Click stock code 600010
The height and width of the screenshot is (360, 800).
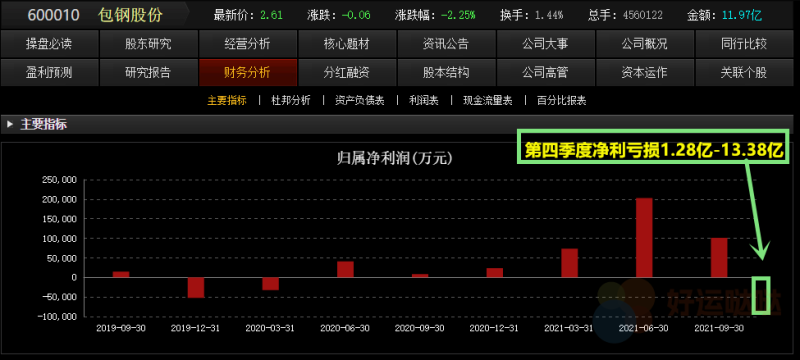click(54, 15)
